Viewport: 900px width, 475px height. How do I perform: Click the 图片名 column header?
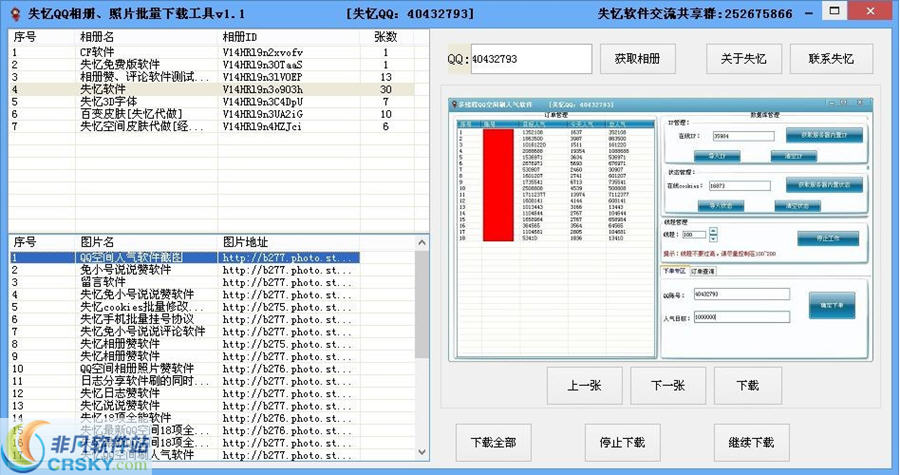[x=146, y=242]
